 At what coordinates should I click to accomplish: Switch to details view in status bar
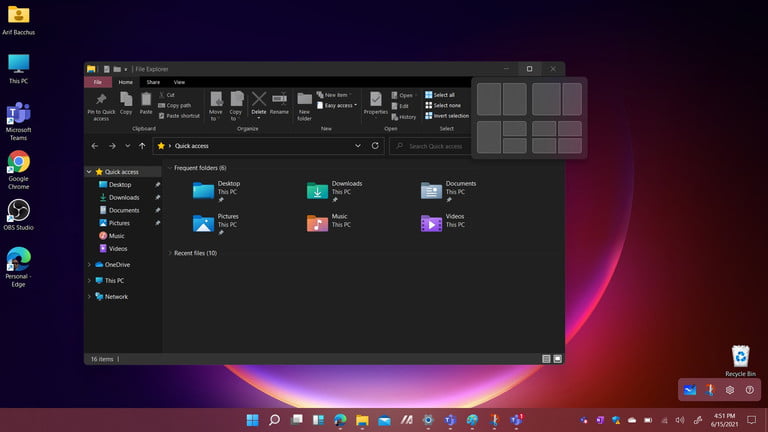pyautogui.click(x=546, y=358)
